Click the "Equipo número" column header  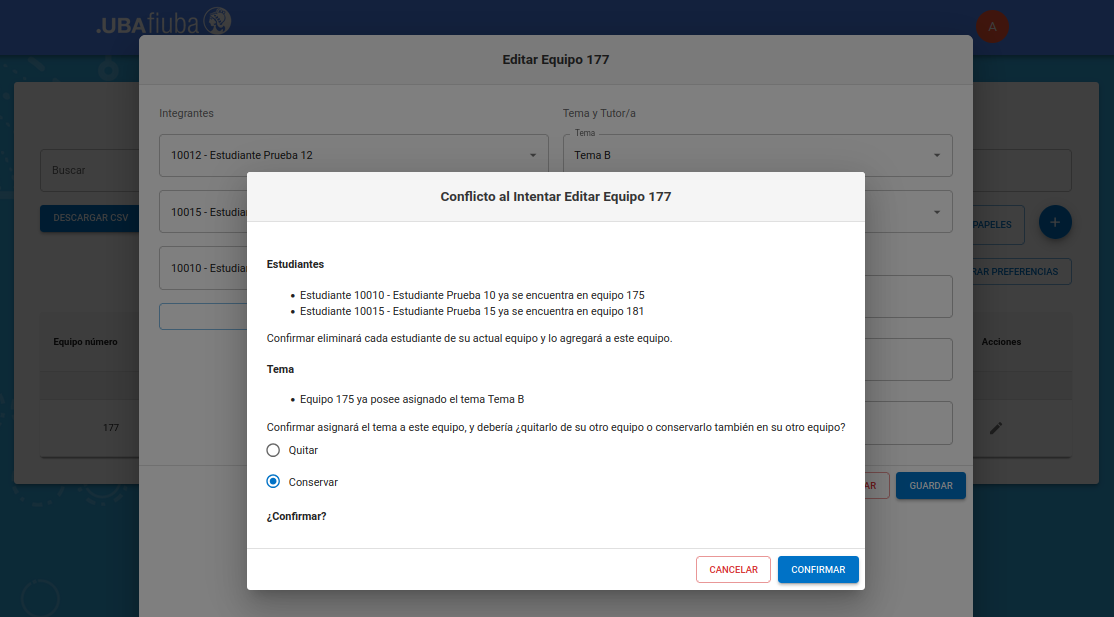click(x=86, y=342)
